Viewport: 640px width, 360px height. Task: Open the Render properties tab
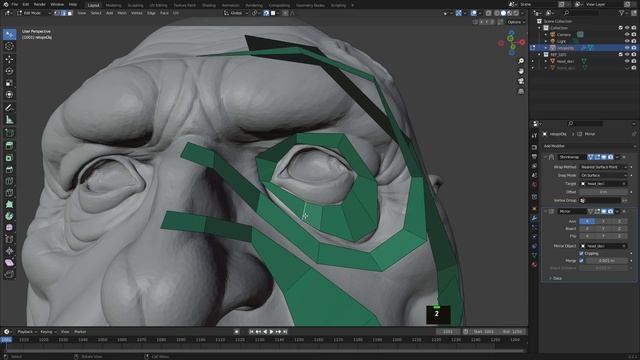(x=534, y=147)
